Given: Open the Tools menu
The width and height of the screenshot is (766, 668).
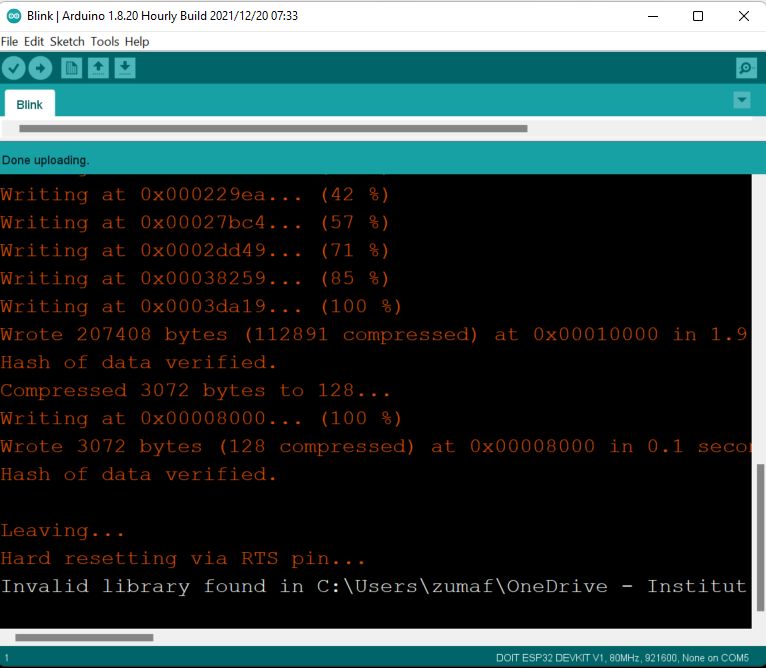Looking at the screenshot, I should click(x=105, y=42).
